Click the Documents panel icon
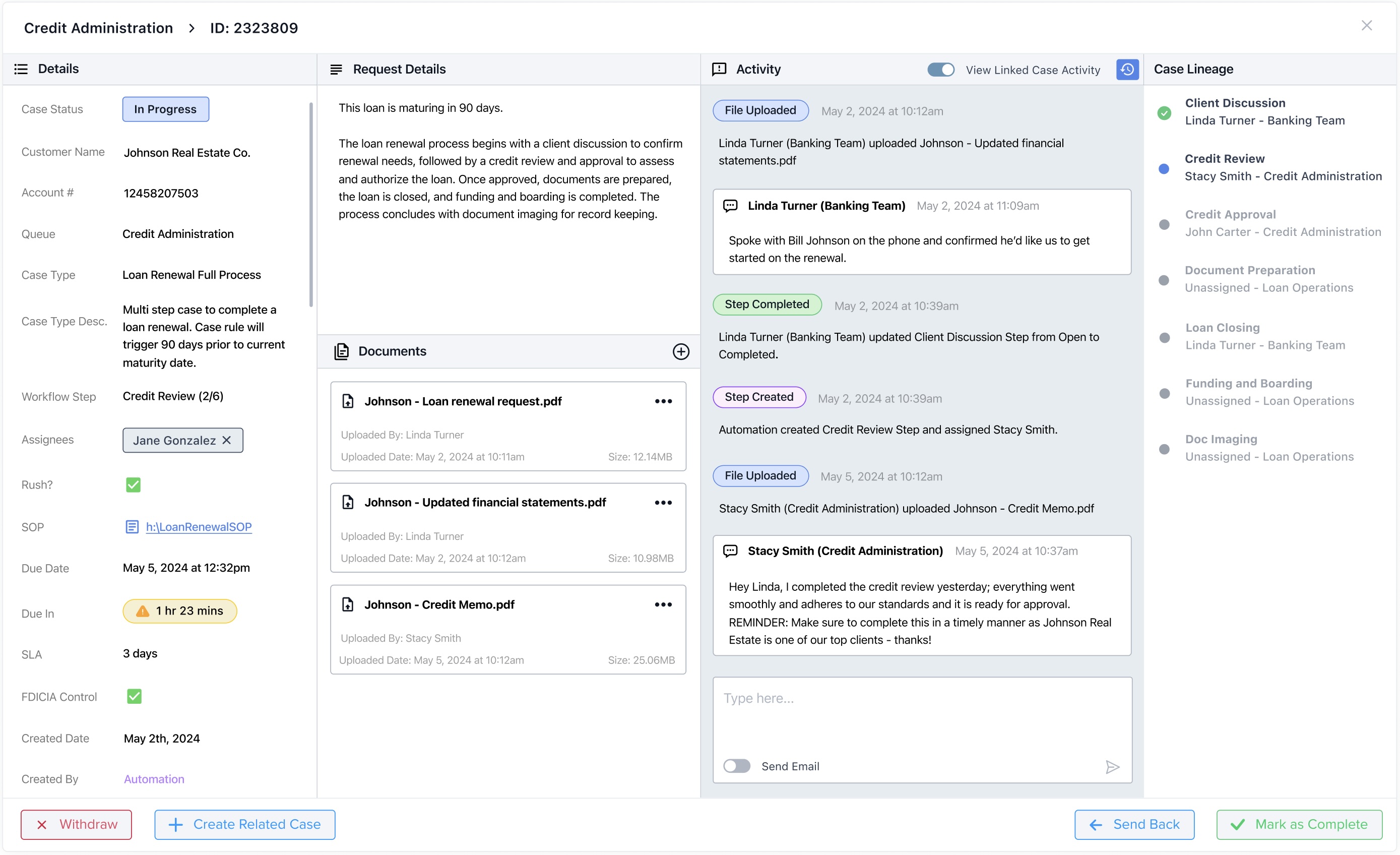 pyautogui.click(x=341, y=351)
